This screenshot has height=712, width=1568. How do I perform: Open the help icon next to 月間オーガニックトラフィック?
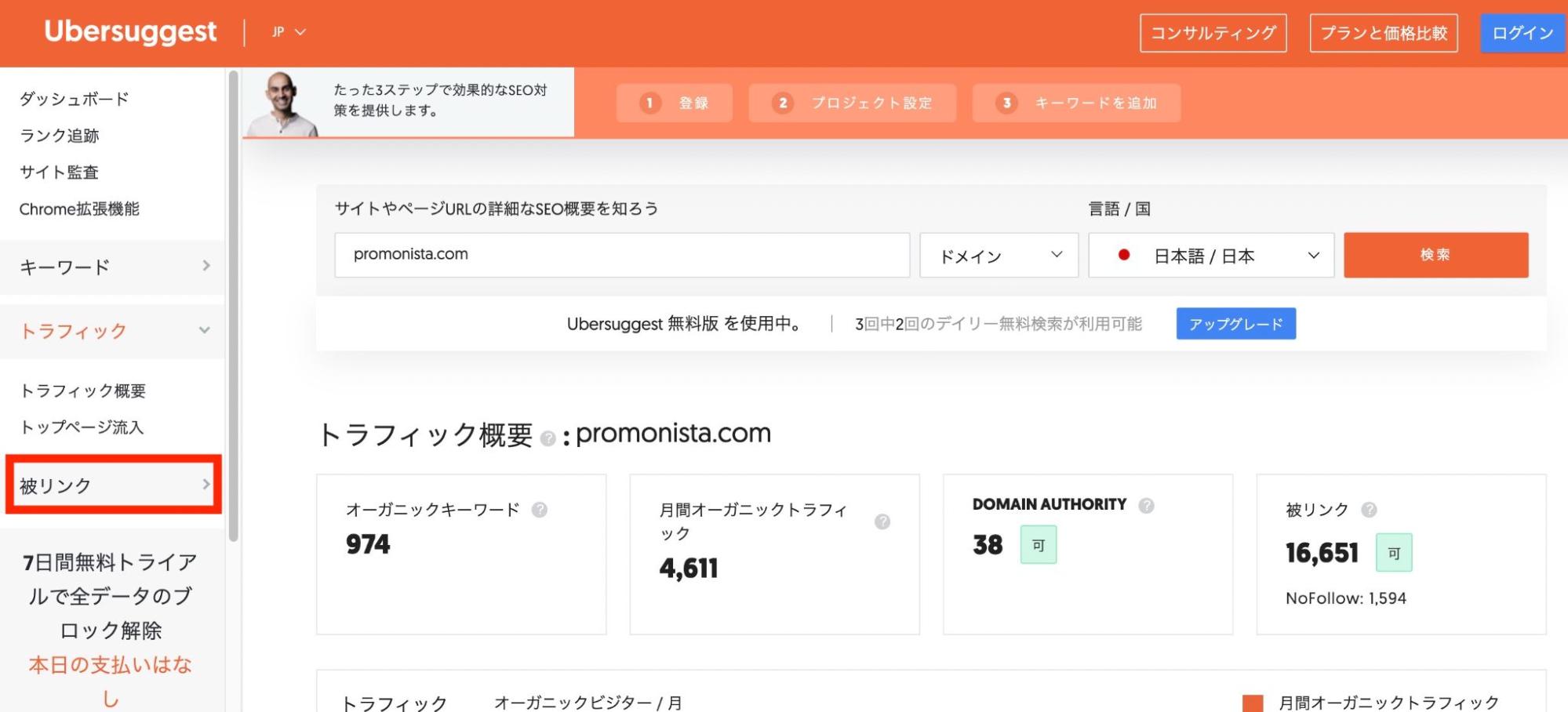tap(882, 521)
